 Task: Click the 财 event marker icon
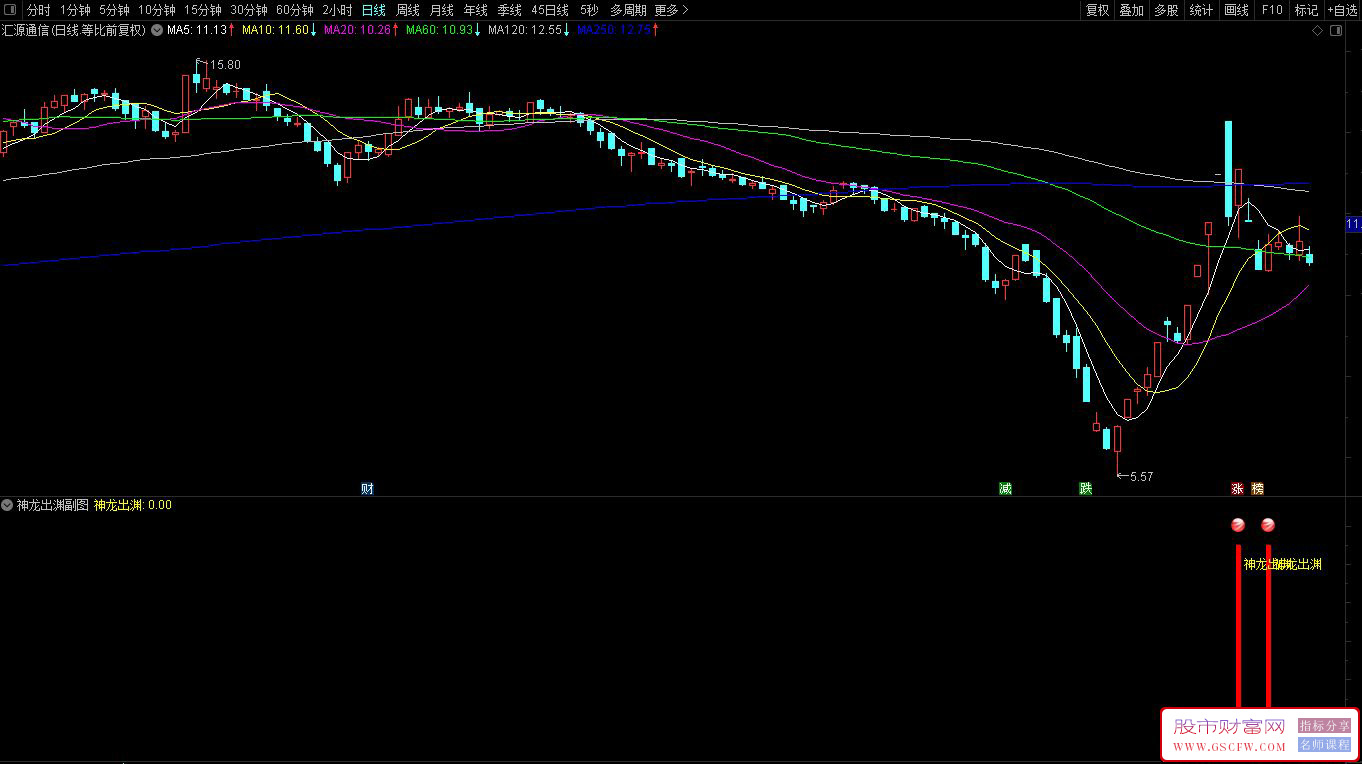point(367,489)
